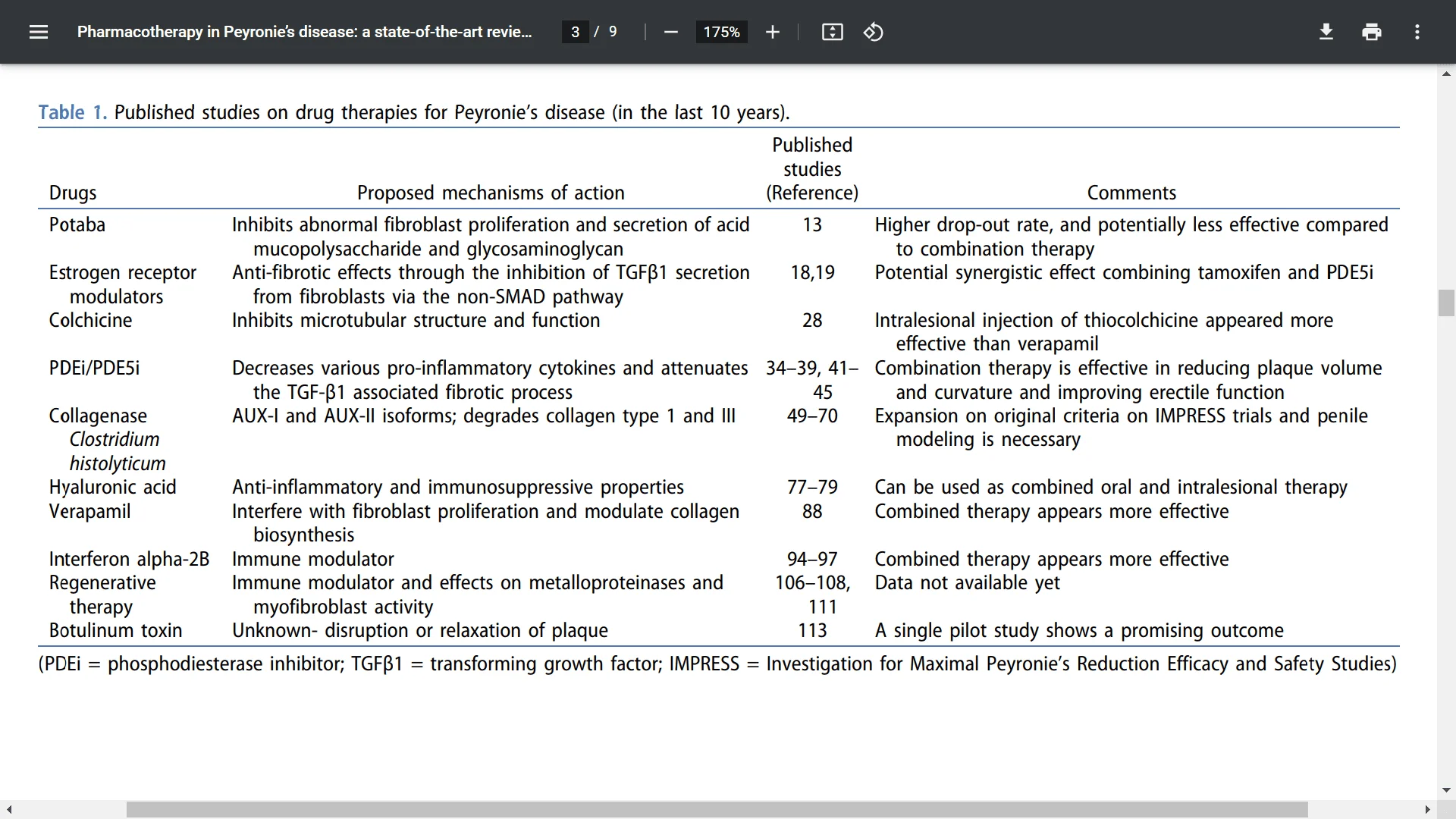
Task: Click the 'Comments' column header
Action: (x=1131, y=193)
